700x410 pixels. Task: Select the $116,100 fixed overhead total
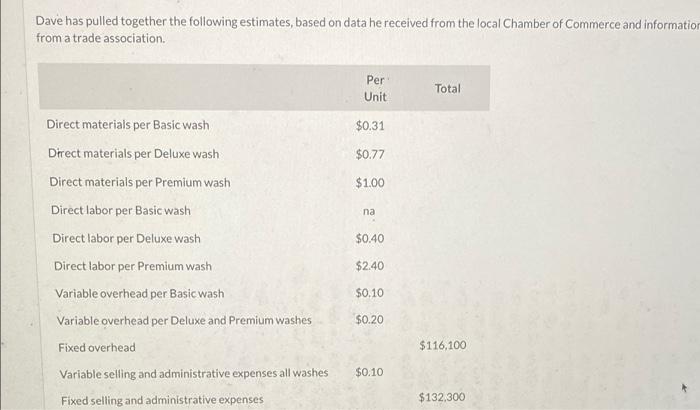point(442,345)
